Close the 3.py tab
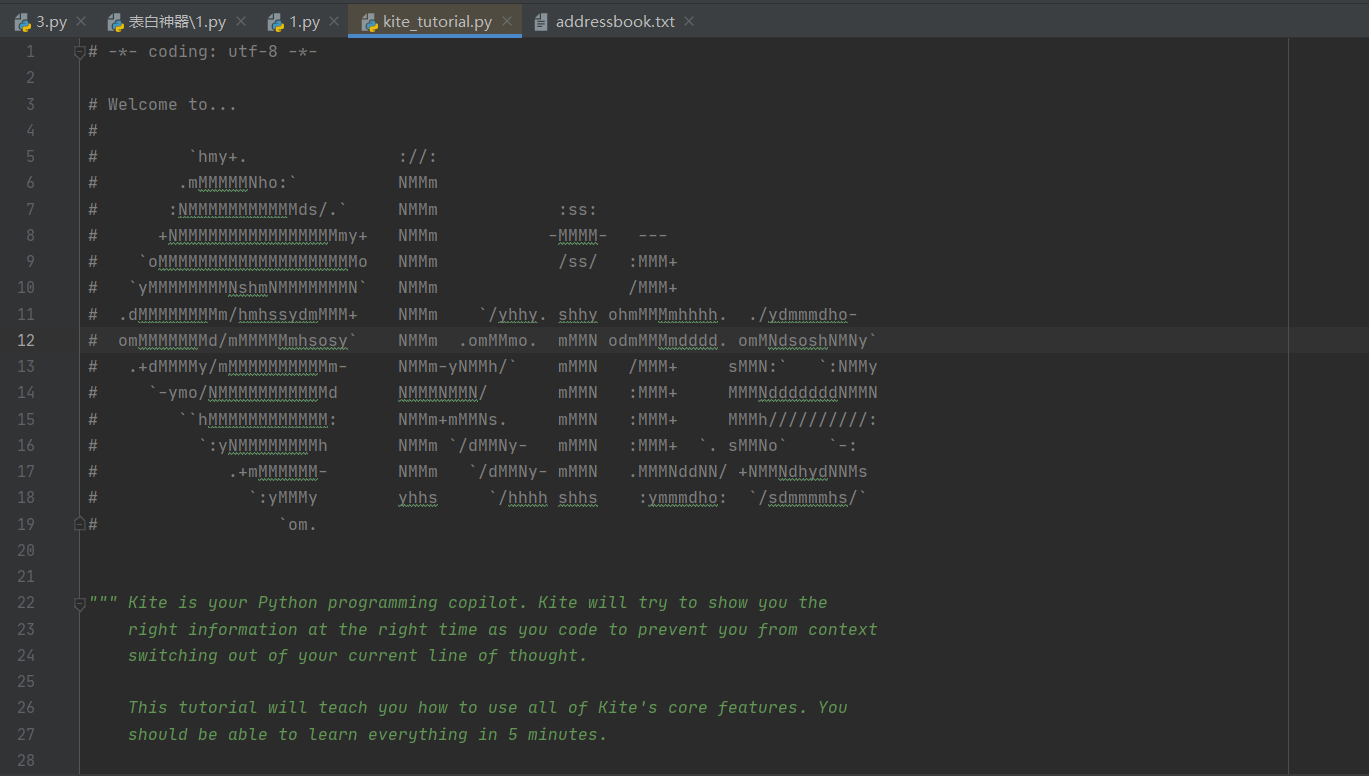 [81, 21]
